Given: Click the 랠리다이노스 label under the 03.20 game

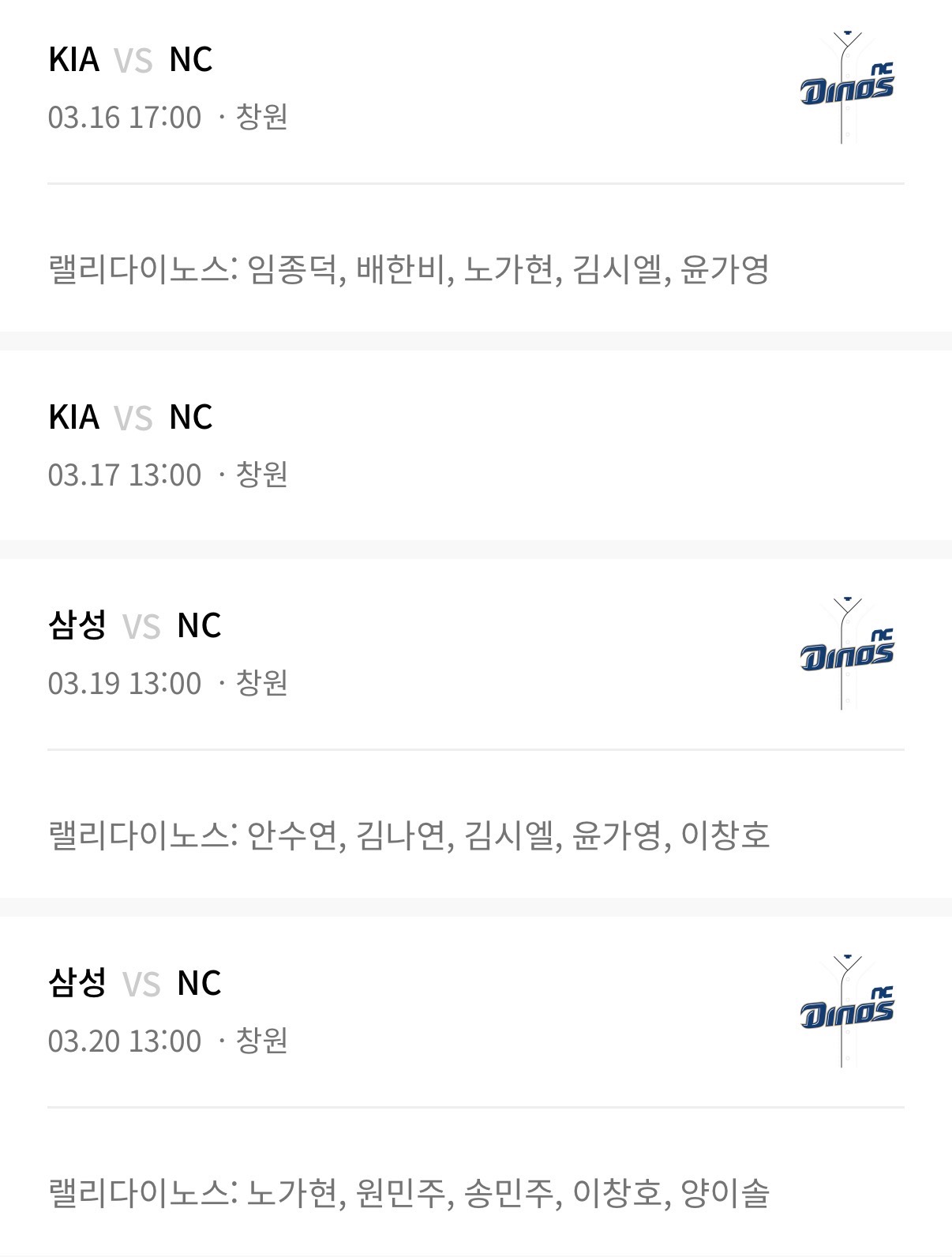Looking at the screenshot, I should point(139,1193).
